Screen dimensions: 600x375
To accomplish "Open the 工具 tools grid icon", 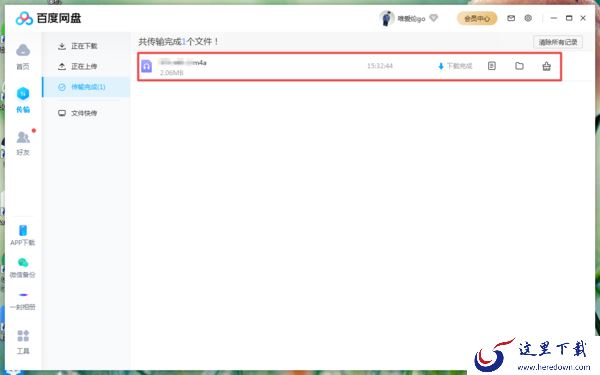I will tap(23, 336).
